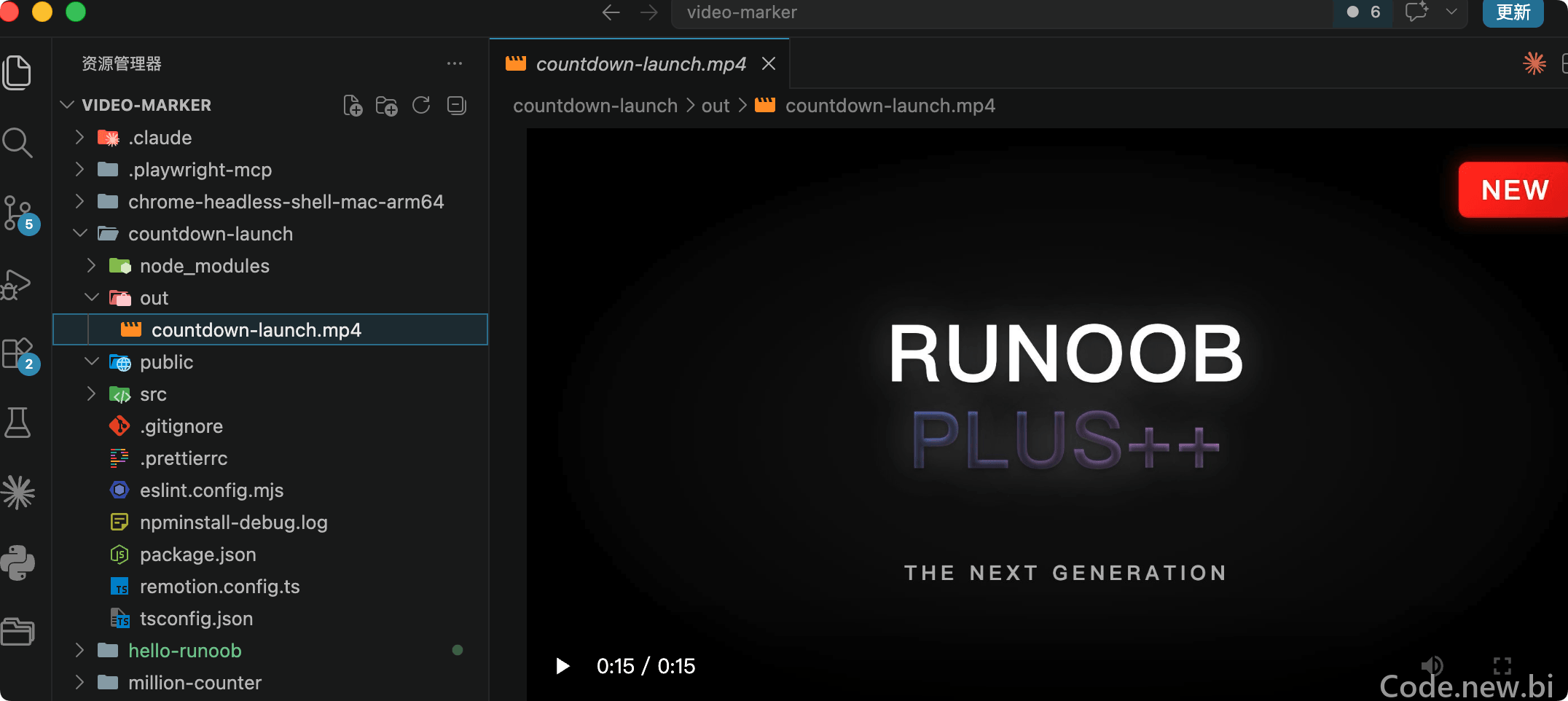Select the out breadcrumb item
Image resolution: width=1568 pixels, height=701 pixels.
[x=716, y=106]
